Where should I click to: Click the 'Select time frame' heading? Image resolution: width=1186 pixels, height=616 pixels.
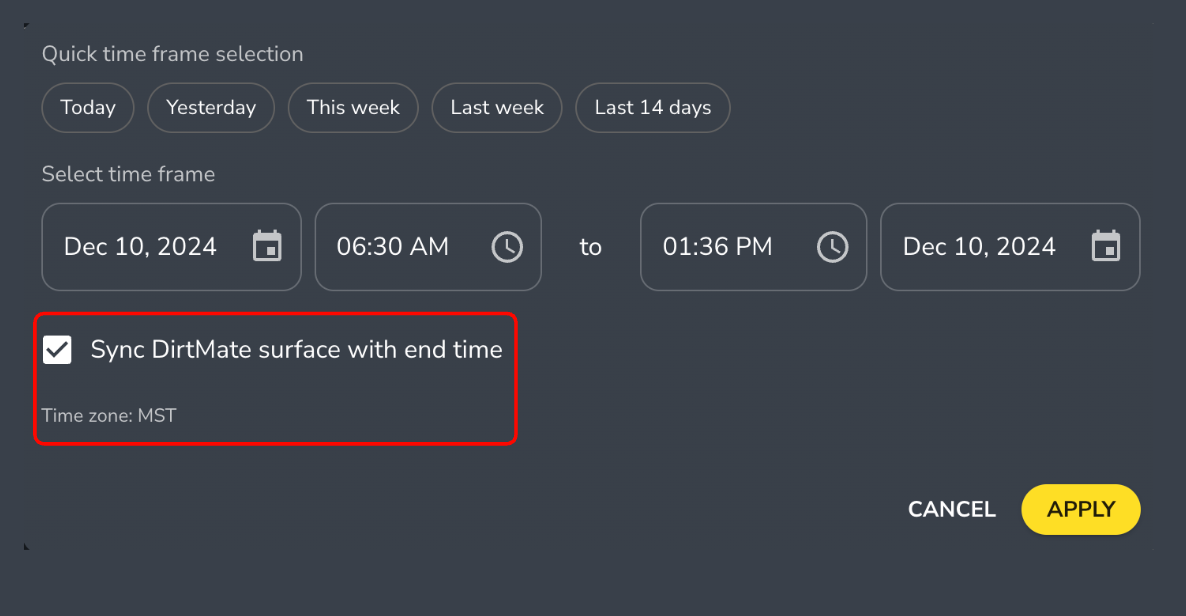pos(128,174)
